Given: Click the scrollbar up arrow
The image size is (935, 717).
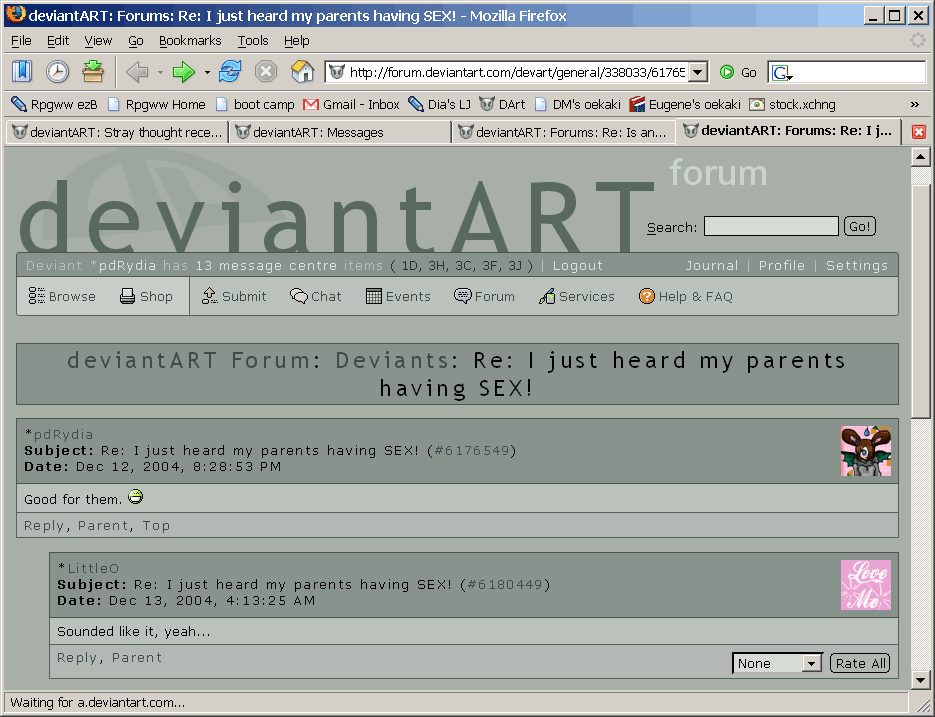Looking at the screenshot, I should coord(921,157).
